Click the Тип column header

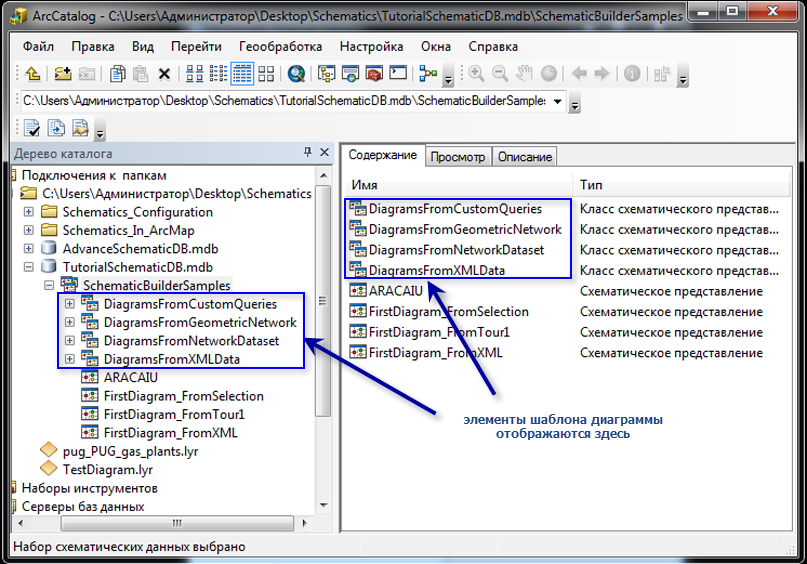(x=590, y=185)
